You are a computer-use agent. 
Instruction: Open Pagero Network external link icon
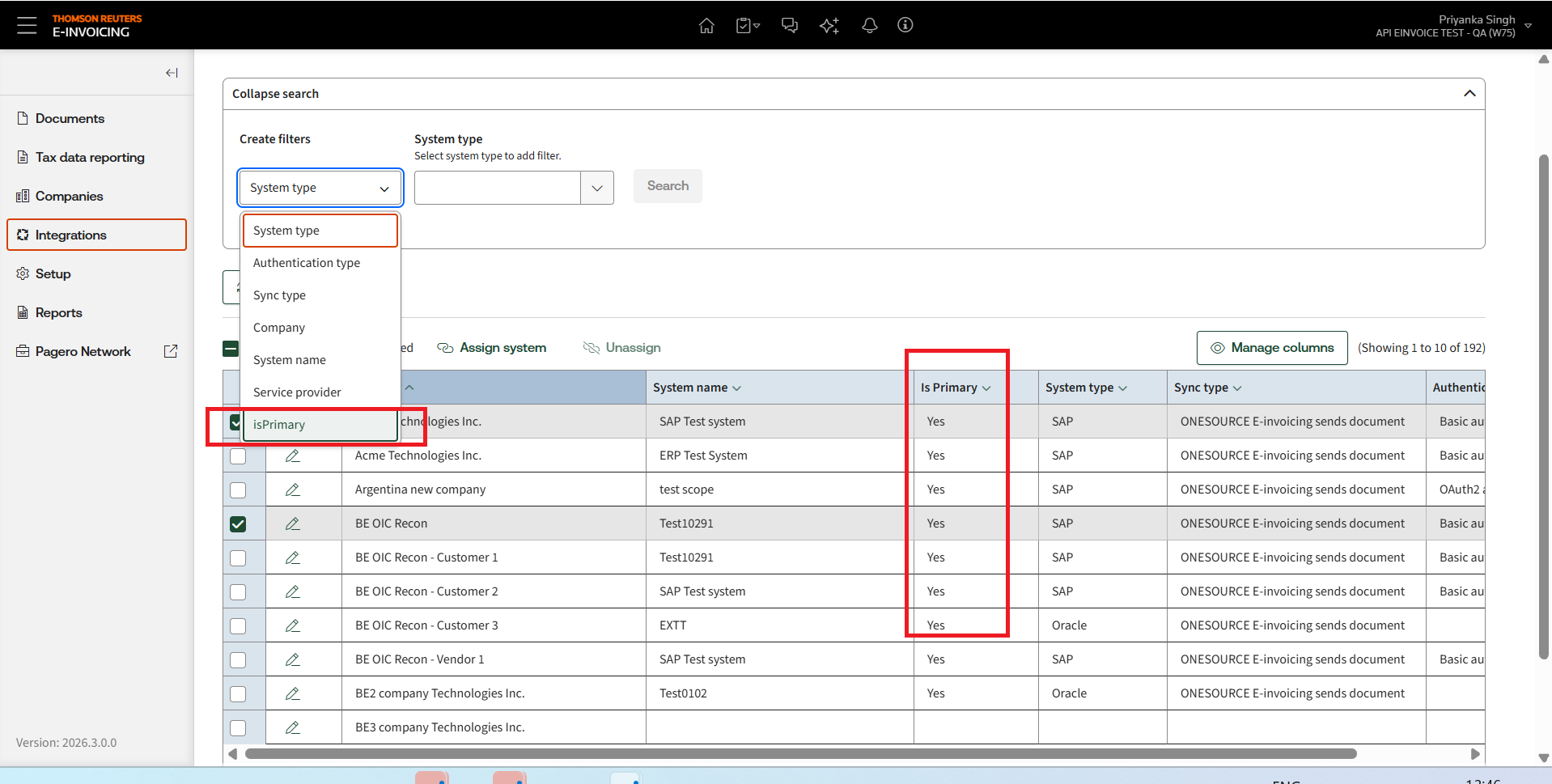171,351
